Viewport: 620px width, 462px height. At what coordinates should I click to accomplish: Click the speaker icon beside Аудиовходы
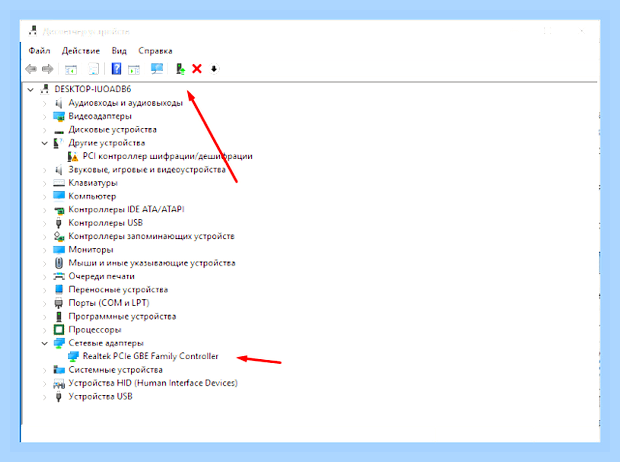click(59, 104)
